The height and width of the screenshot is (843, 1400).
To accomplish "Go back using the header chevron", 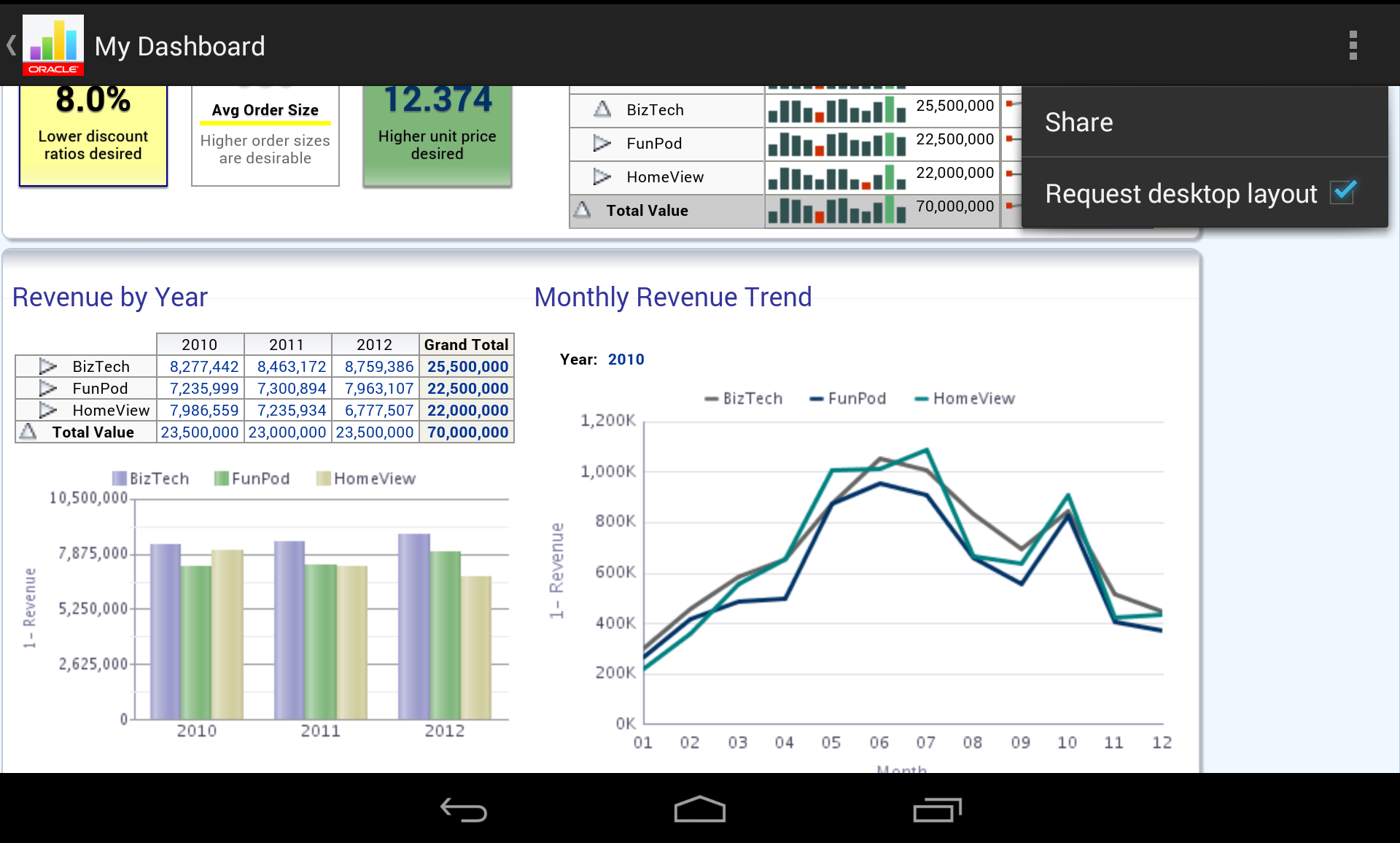I will point(11,45).
